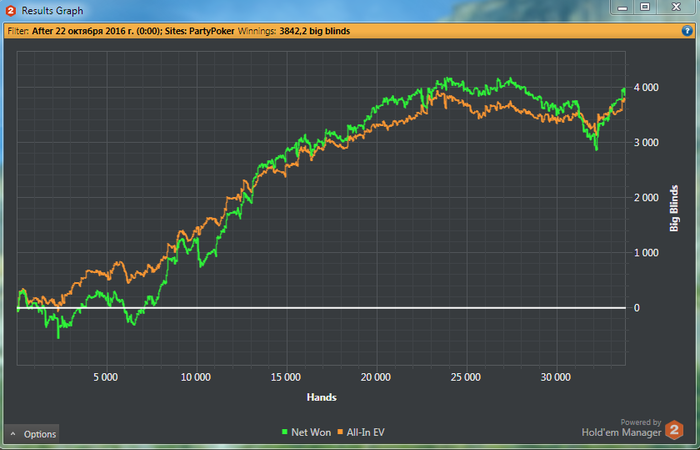Click the Powered by Hold'em Manager text

[621, 428]
